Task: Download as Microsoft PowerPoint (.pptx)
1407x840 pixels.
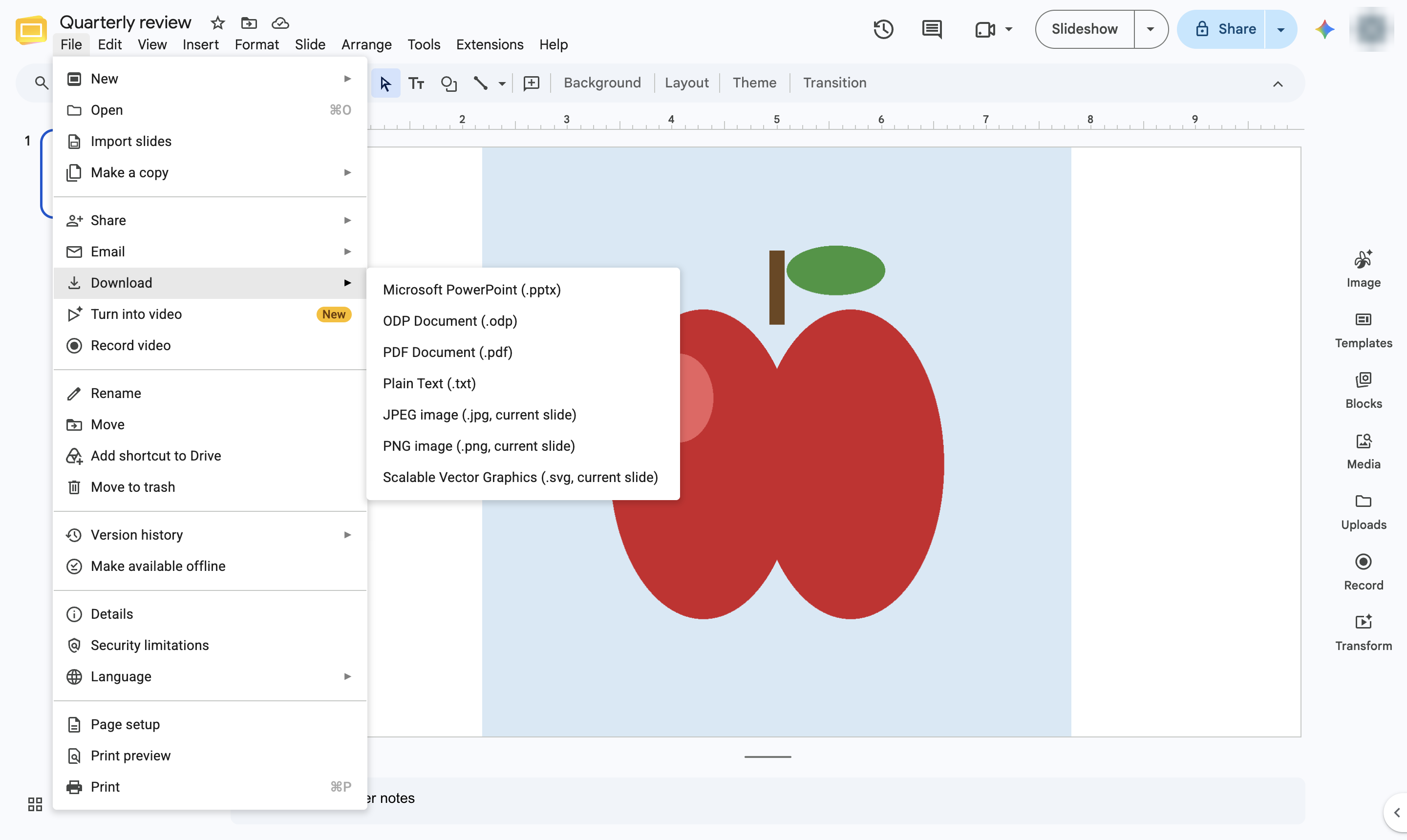Action: tap(523, 290)
